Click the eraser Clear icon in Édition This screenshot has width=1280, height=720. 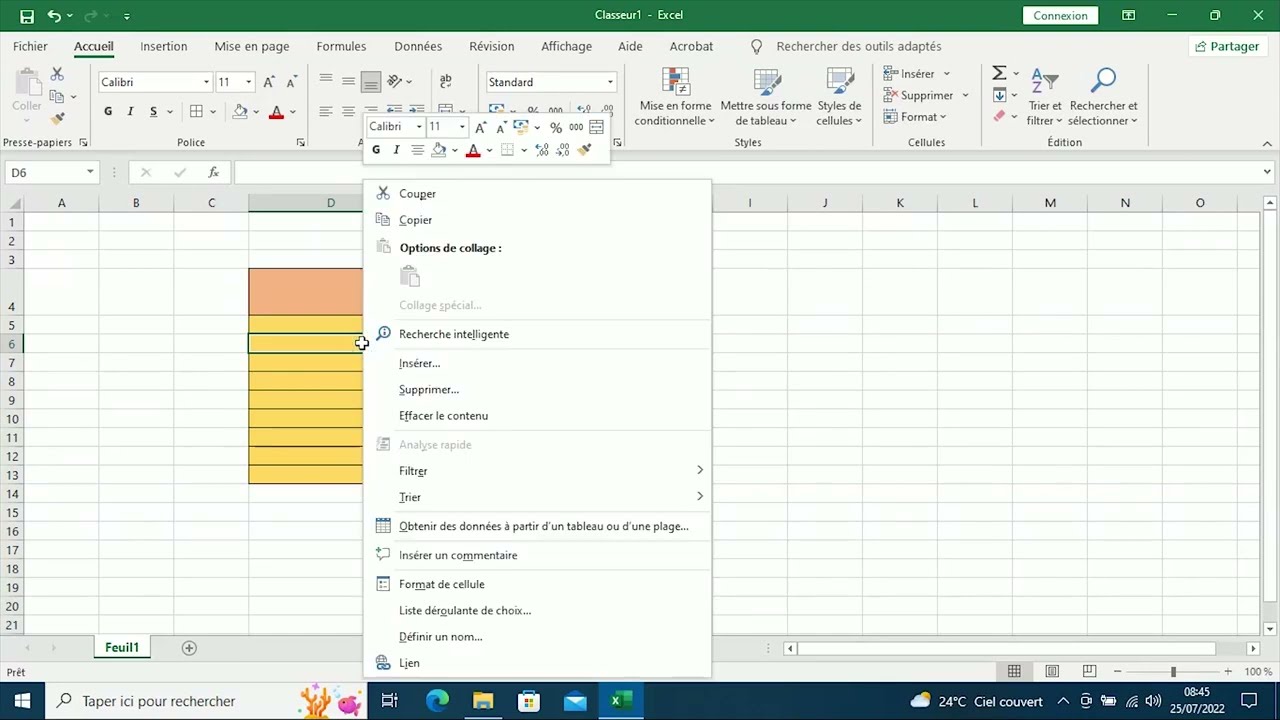coord(999,116)
